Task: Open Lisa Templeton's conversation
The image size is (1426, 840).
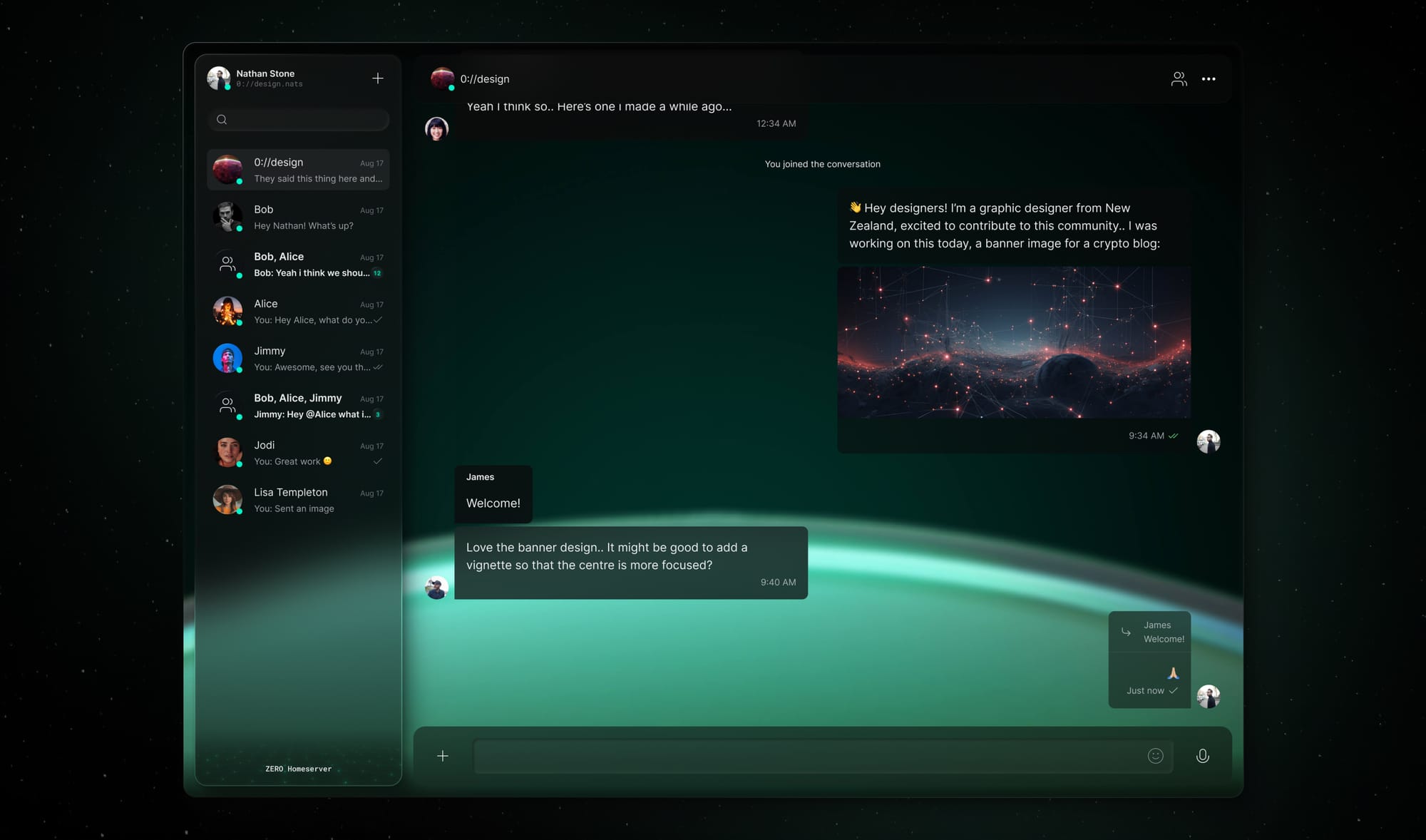Action: pyautogui.click(x=298, y=499)
